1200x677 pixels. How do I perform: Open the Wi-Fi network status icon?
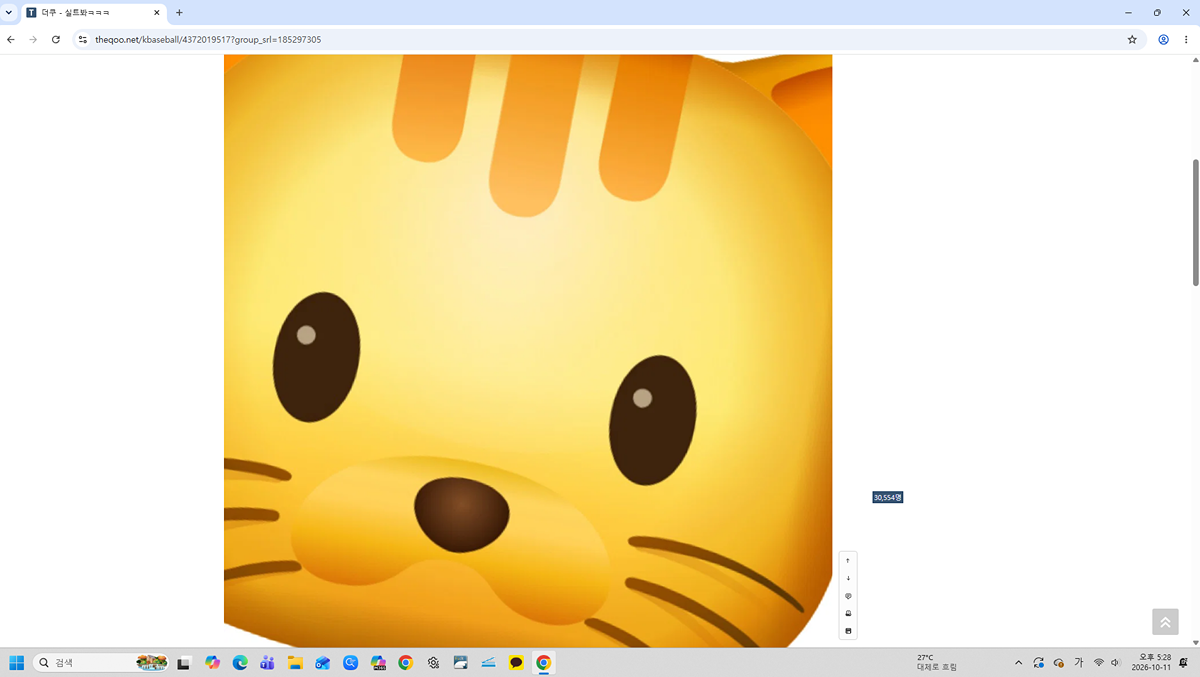click(1098, 662)
